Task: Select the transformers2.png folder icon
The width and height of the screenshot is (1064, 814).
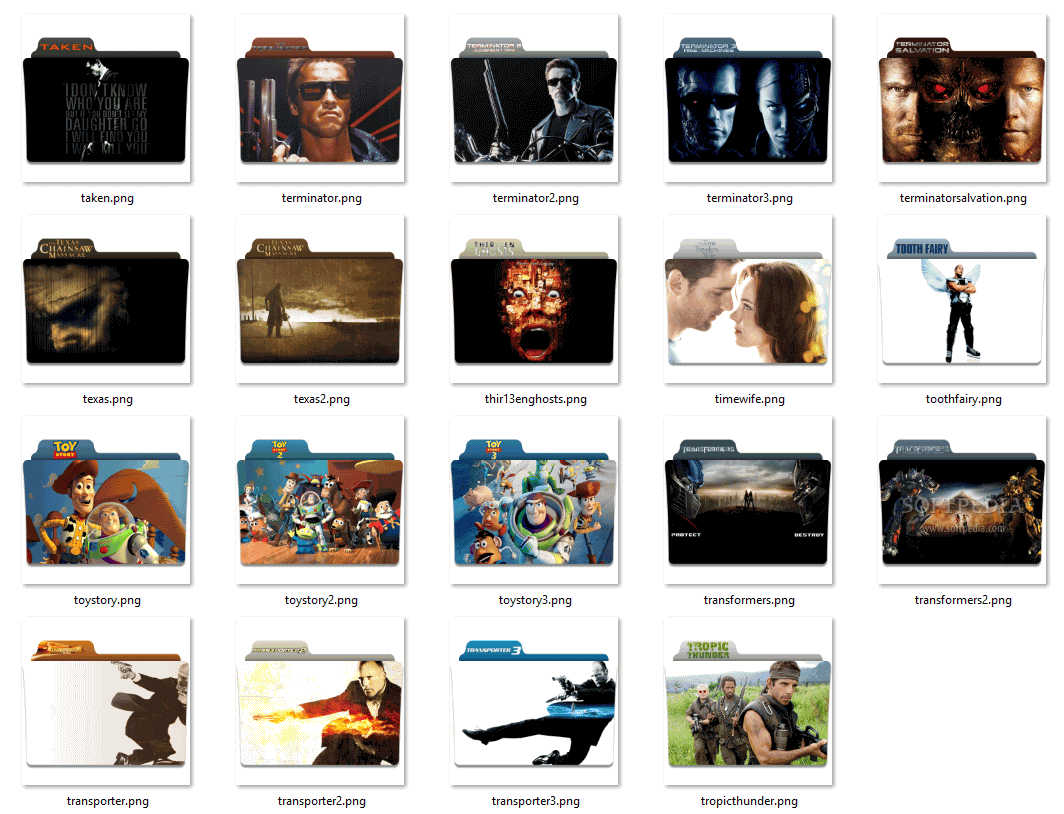Action: 961,500
